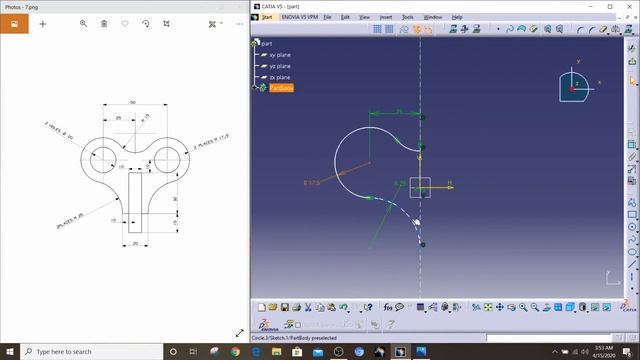Viewport: 640px width, 360px height.
Task: Open Edit & Create dropdown in Photos
Action: click(x=215, y=24)
